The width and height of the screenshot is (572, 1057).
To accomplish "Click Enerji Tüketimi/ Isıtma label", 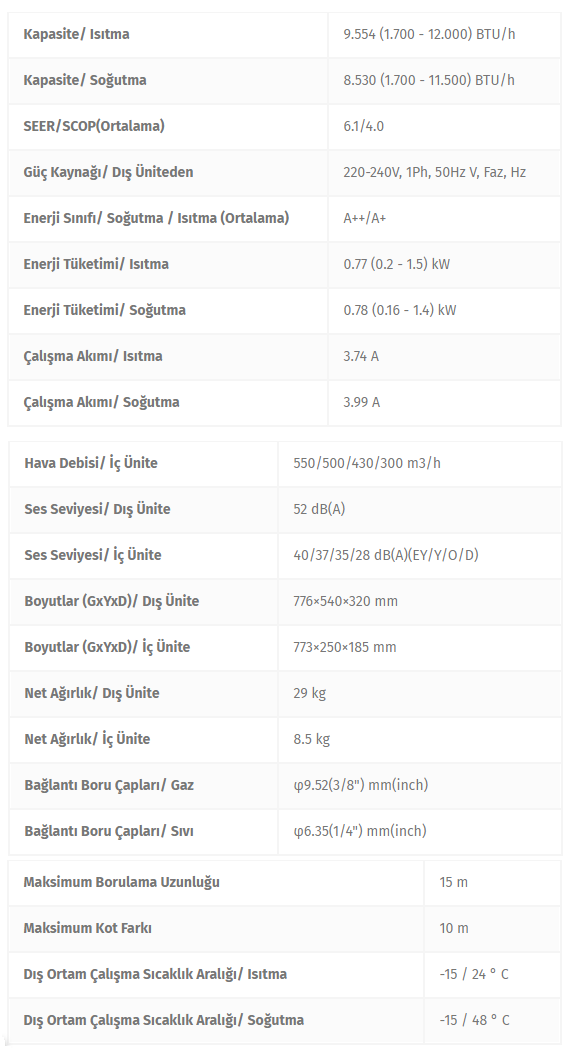I will tap(96, 264).
